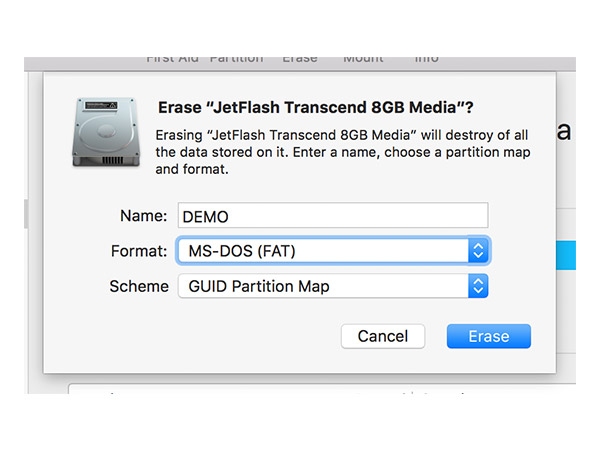The width and height of the screenshot is (600, 450).
Task: Open Info from the toolbar
Action: 427,59
